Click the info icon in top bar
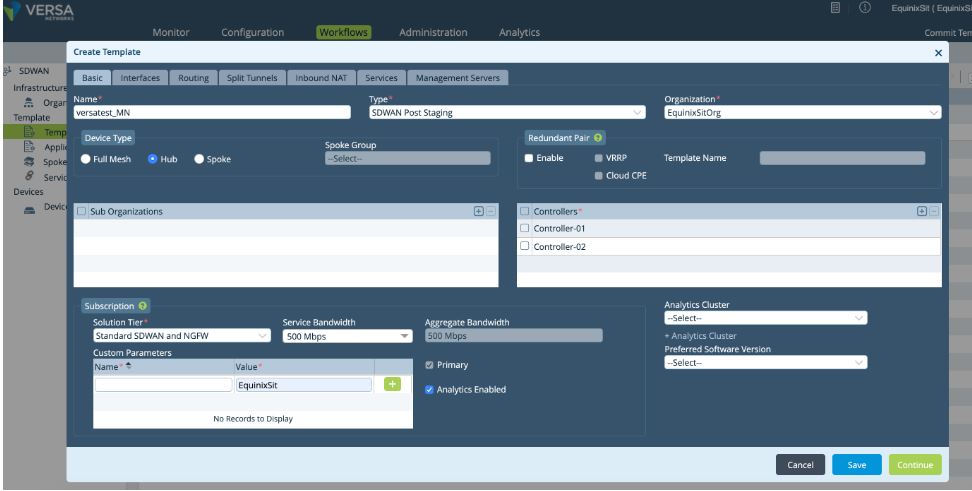The height and width of the screenshot is (491, 972). click(x=864, y=8)
